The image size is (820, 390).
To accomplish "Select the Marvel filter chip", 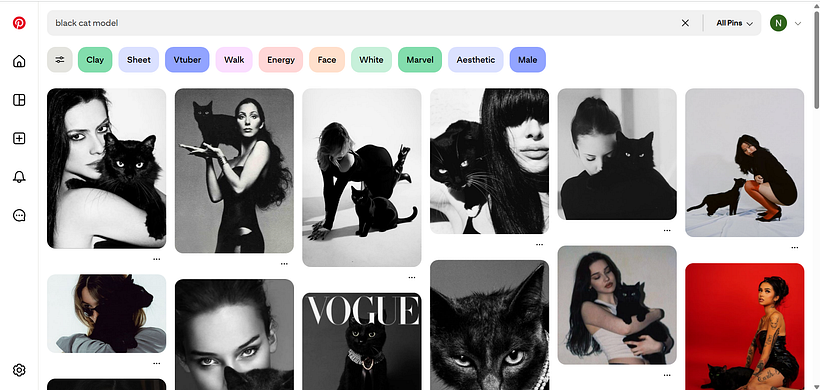I will [x=420, y=60].
